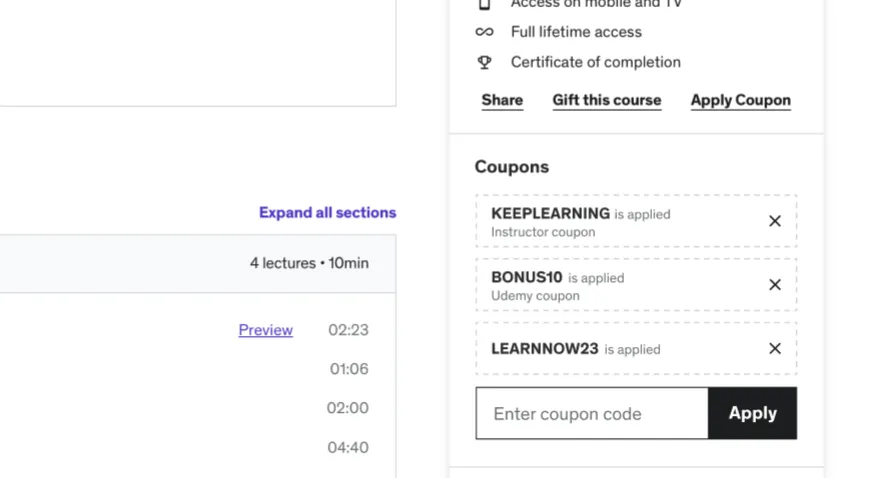This screenshot has width=872, height=478.
Task: Select Gift this course
Action: 606,100
